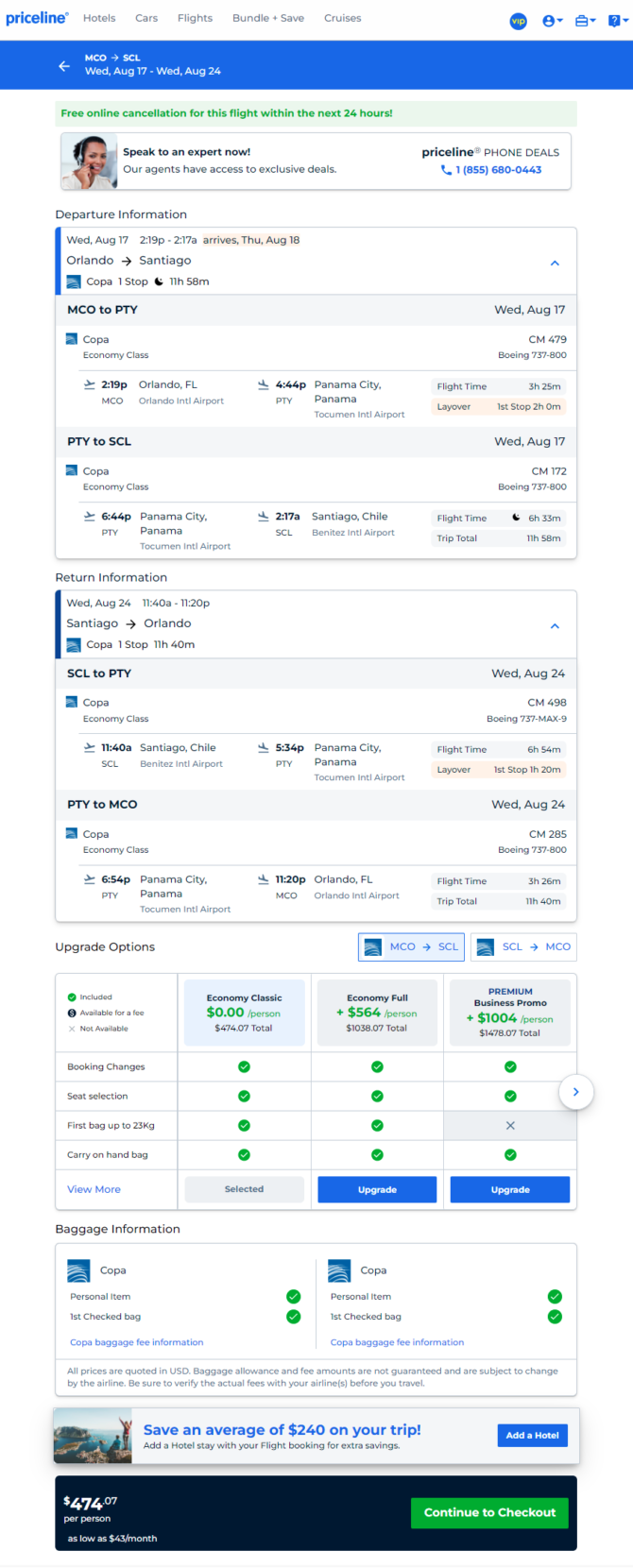Image resolution: width=633 pixels, height=1568 pixels.
Task: Click the left Copa baggage logo
Action: click(78, 1270)
